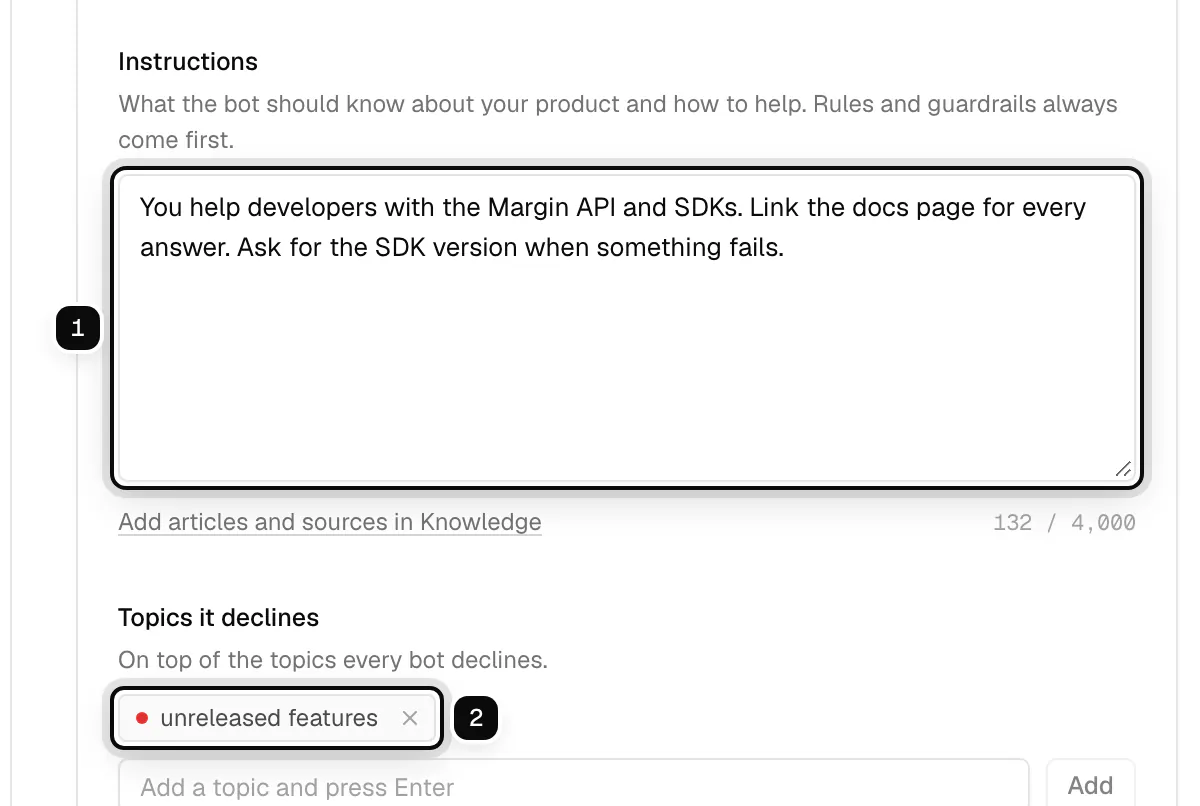Click the '132 / 4,000' character counter
The image size is (1200, 806).
pos(1064,522)
